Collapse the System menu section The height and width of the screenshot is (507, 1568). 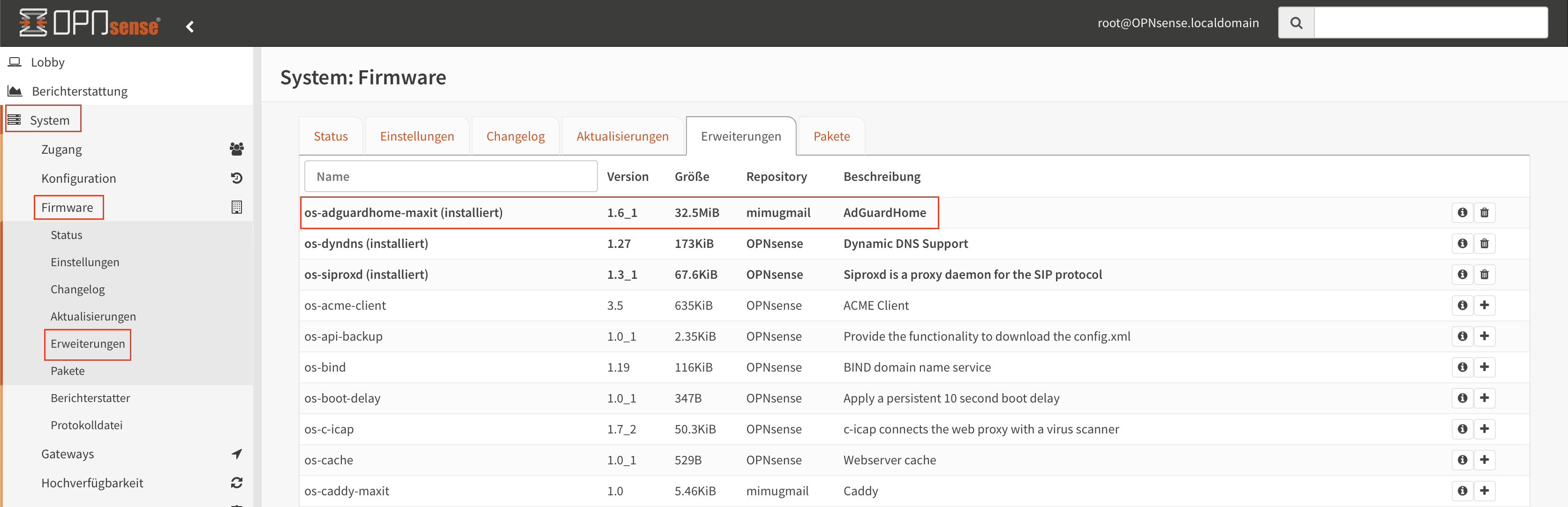pyautogui.click(x=50, y=120)
